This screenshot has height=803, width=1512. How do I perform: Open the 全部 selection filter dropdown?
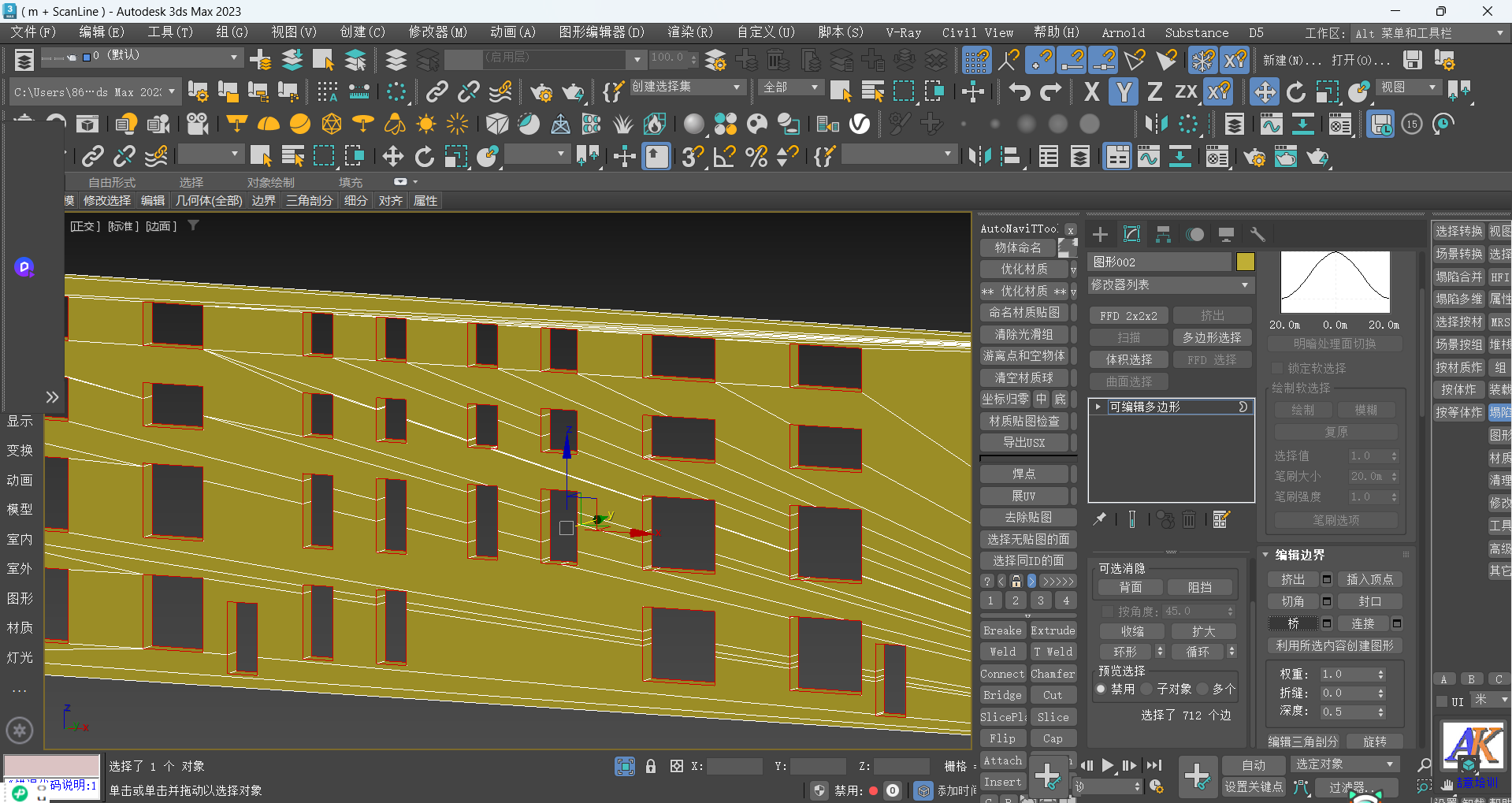pos(793,87)
